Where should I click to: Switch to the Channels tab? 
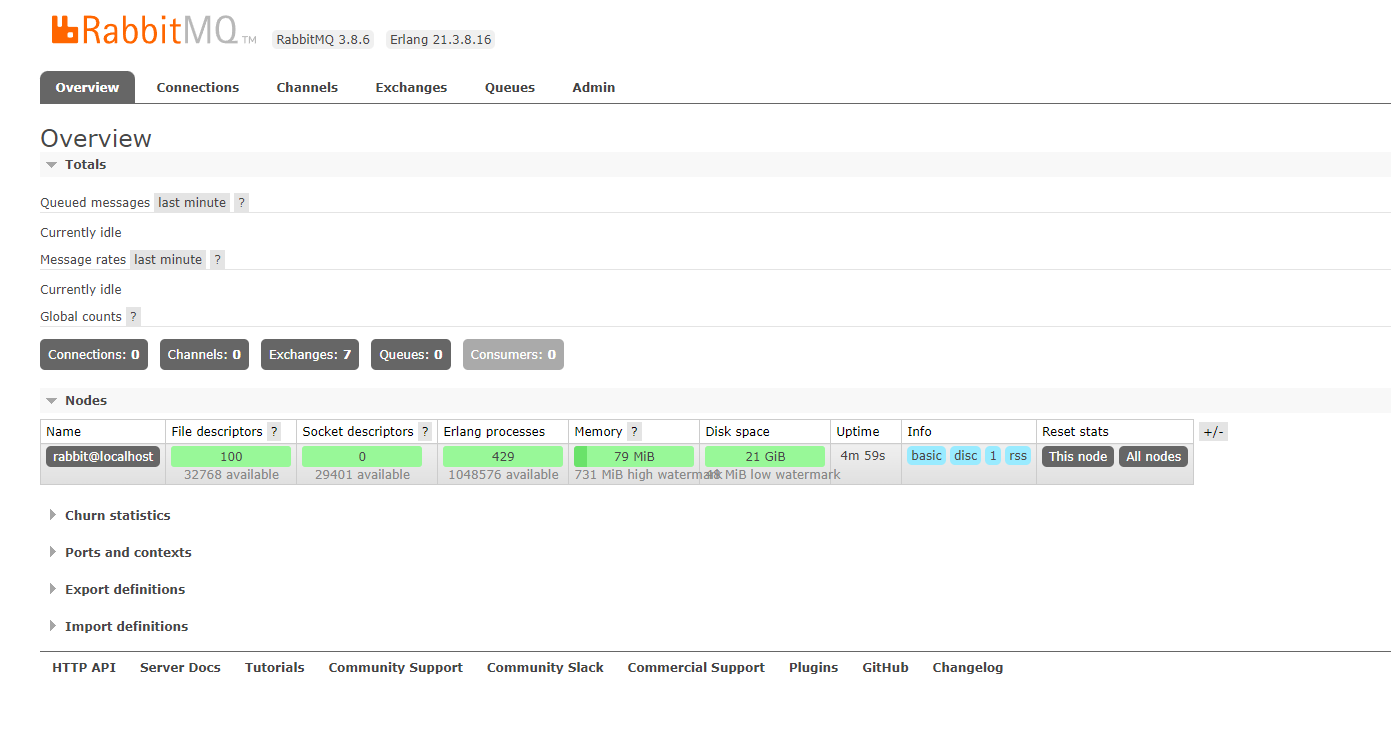(307, 87)
